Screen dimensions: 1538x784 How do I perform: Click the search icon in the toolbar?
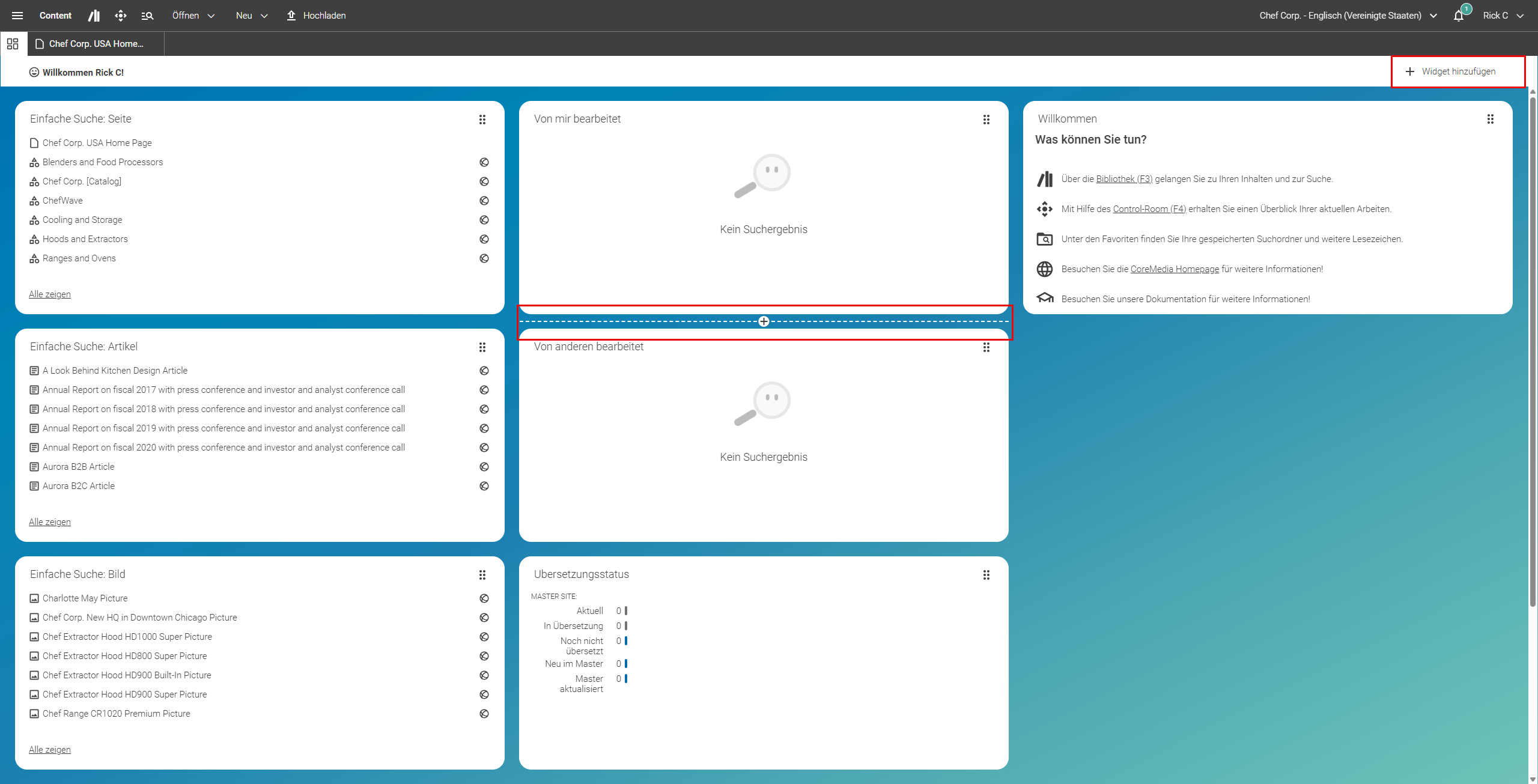coord(147,16)
